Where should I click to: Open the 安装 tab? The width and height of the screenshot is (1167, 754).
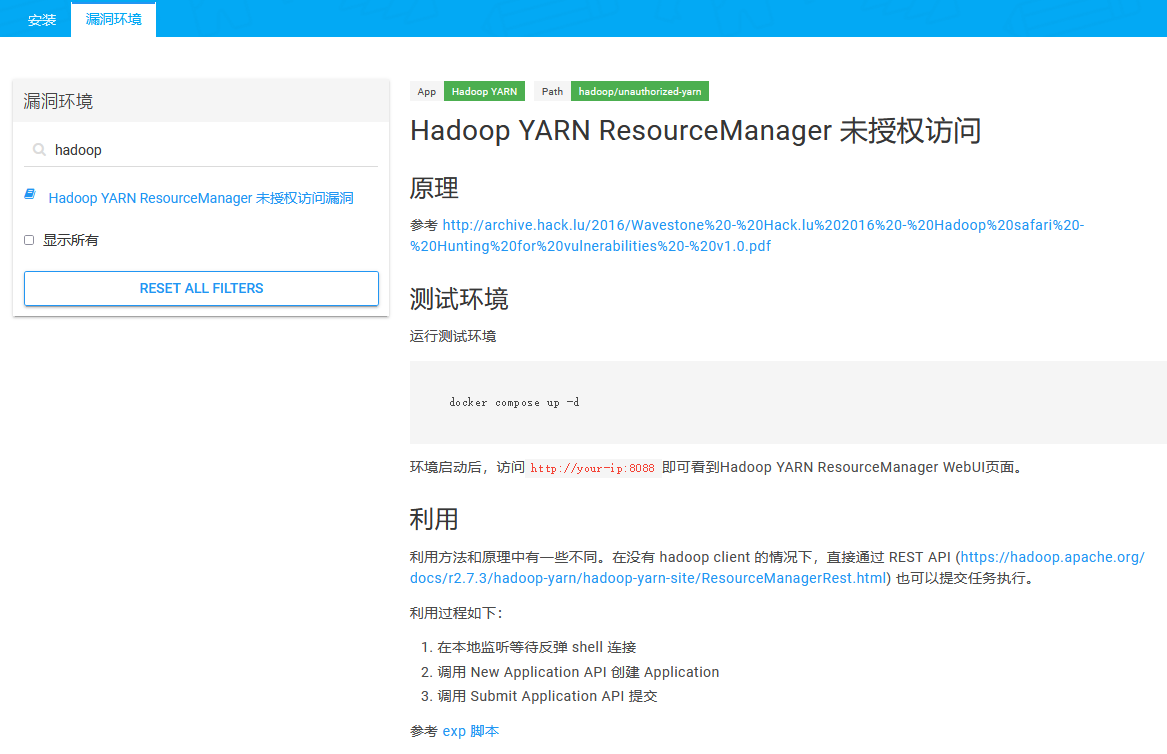42,19
